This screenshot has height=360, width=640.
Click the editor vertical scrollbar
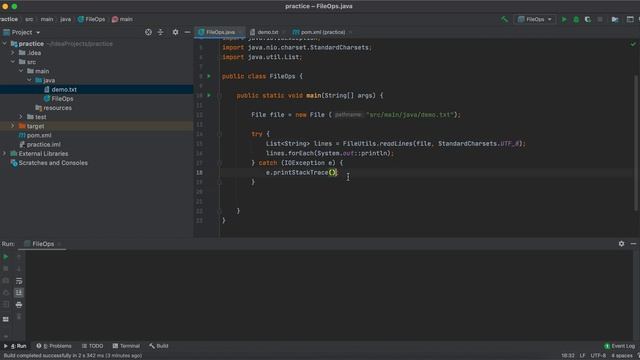[636, 143]
